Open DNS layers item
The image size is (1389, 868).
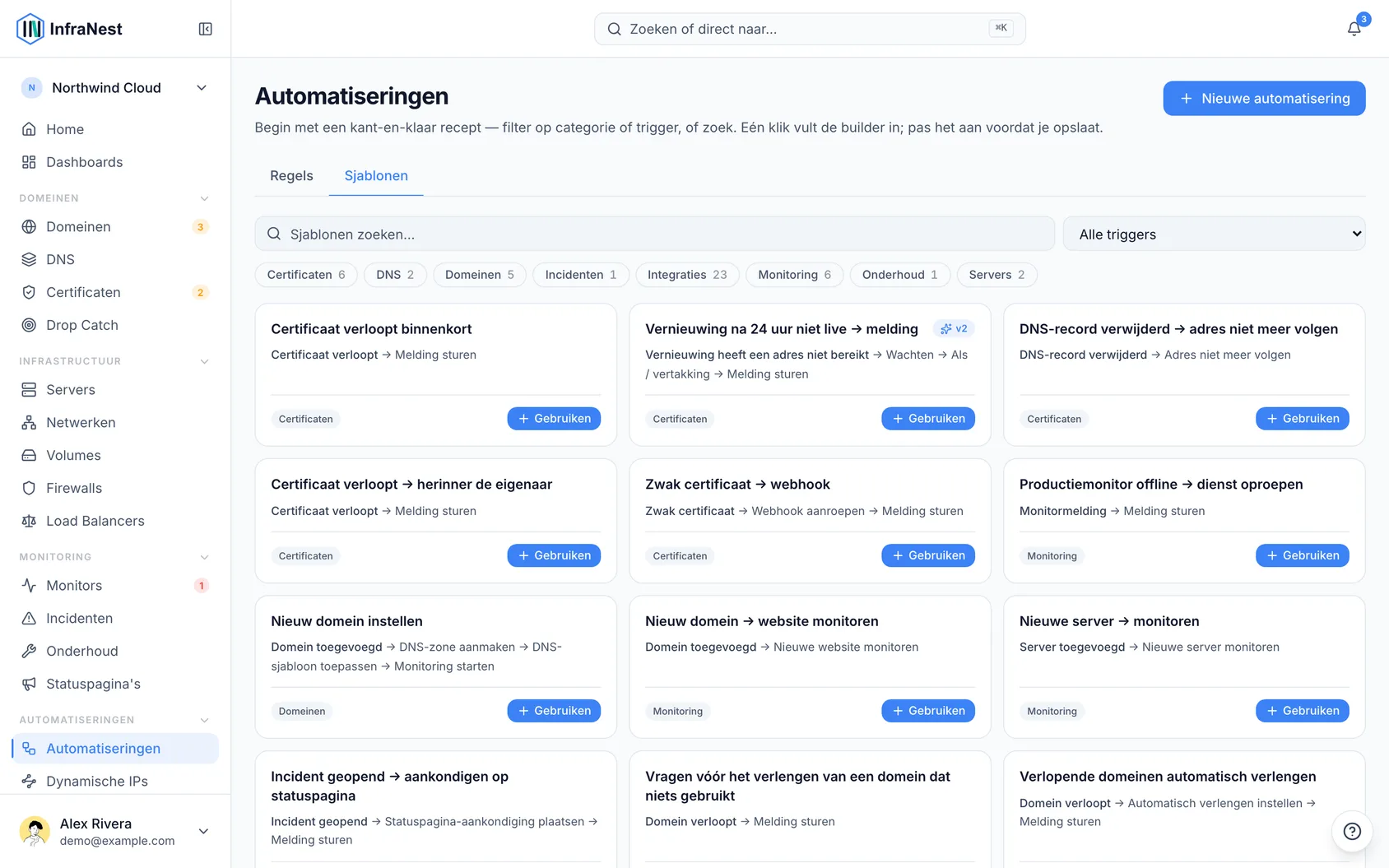click(x=115, y=259)
